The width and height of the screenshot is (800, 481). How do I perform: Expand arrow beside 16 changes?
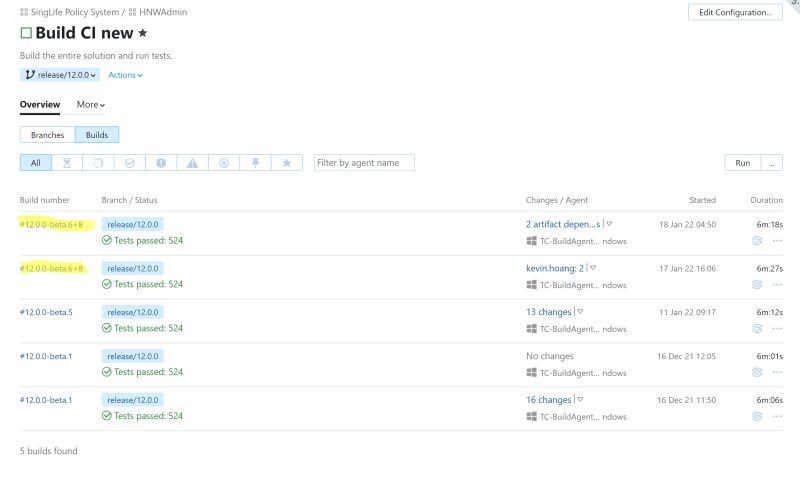580,399
